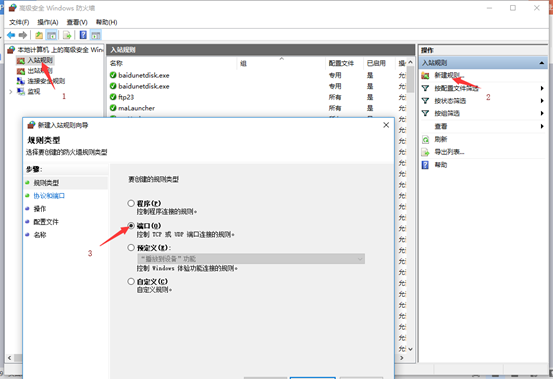Viewport: 553px width, 379px height.
Task: Sort rules by the 配置文件 column header
Action: click(x=344, y=63)
